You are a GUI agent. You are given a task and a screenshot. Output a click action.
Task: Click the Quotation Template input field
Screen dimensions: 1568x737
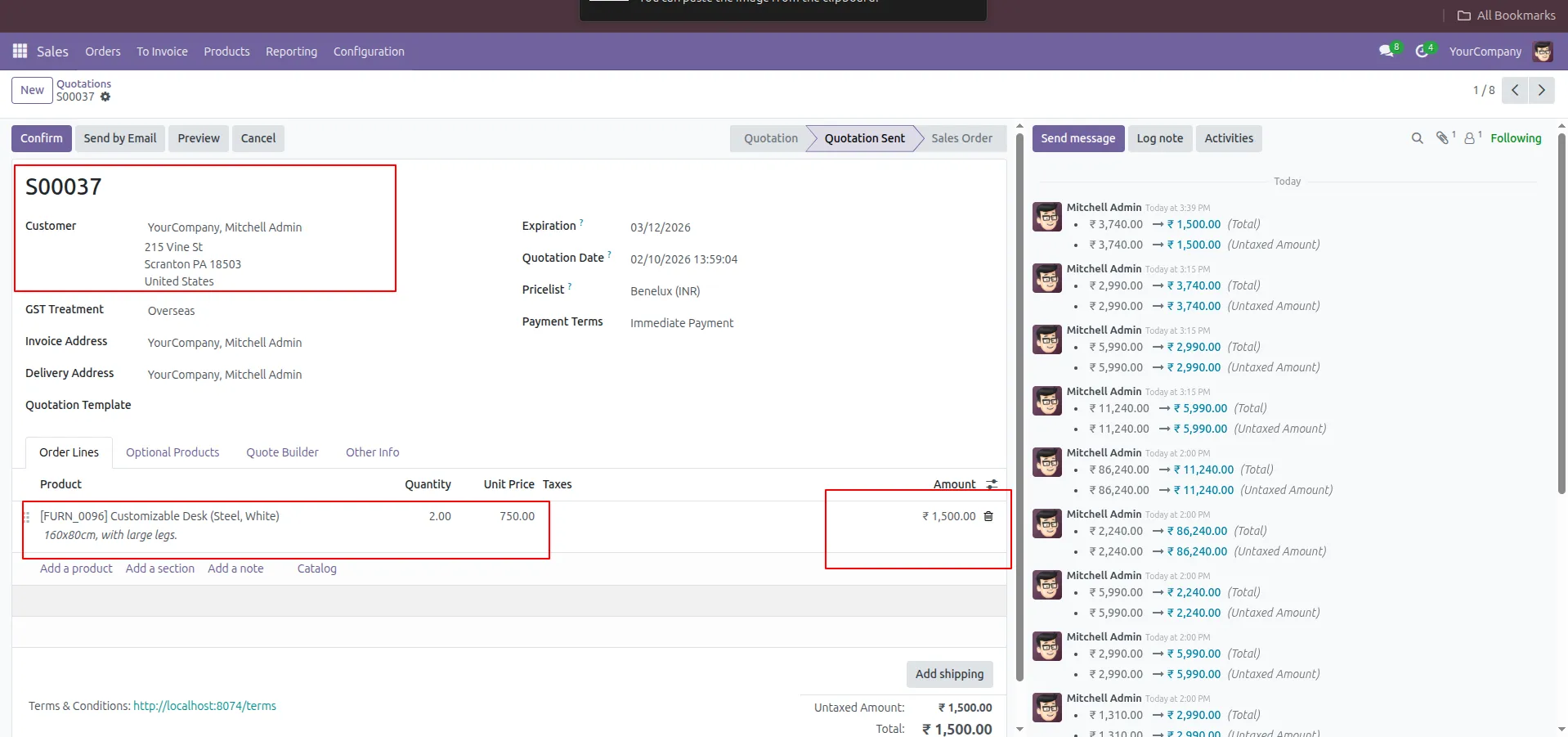coord(311,406)
